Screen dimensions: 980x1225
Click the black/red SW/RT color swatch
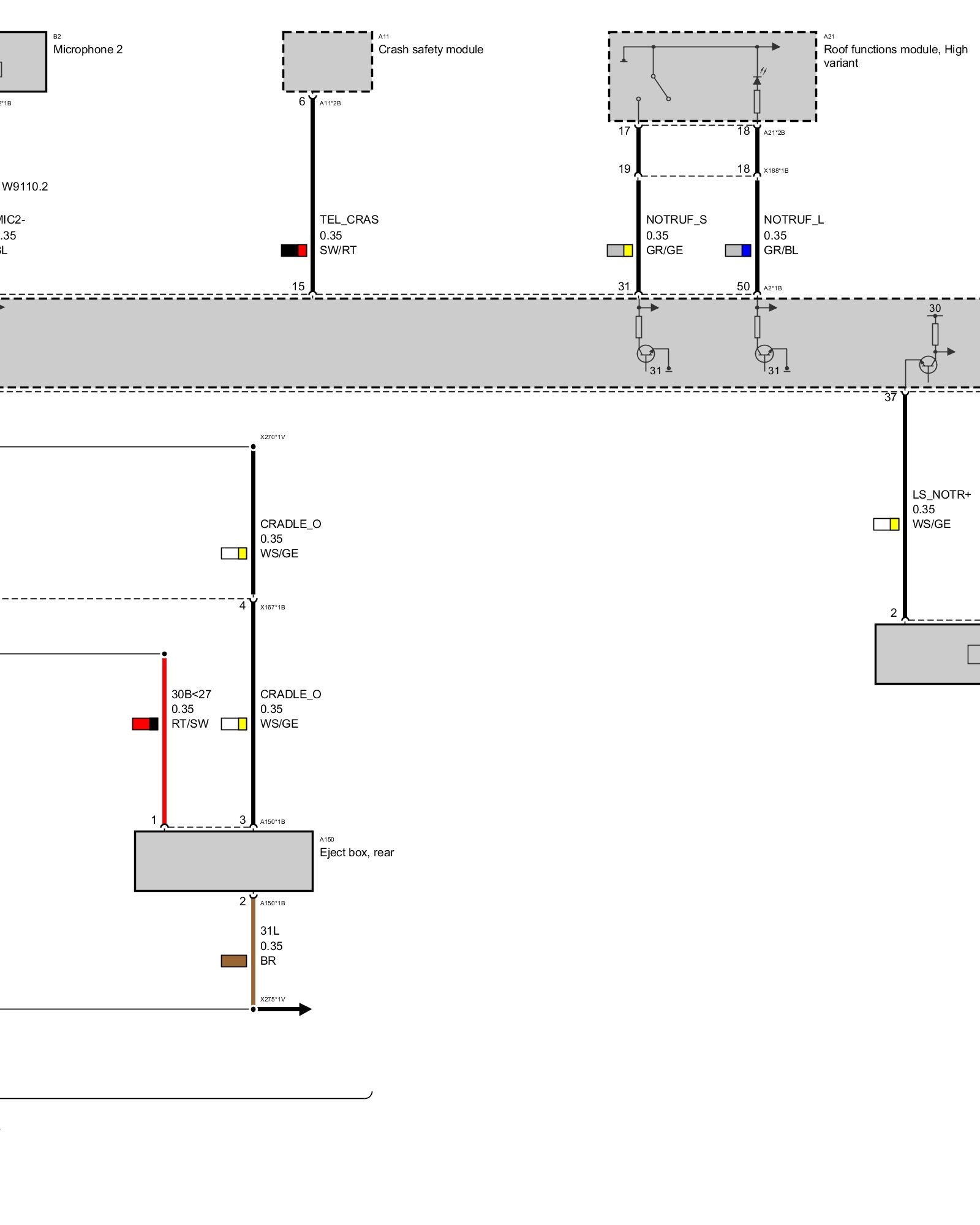click(x=294, y=251)
